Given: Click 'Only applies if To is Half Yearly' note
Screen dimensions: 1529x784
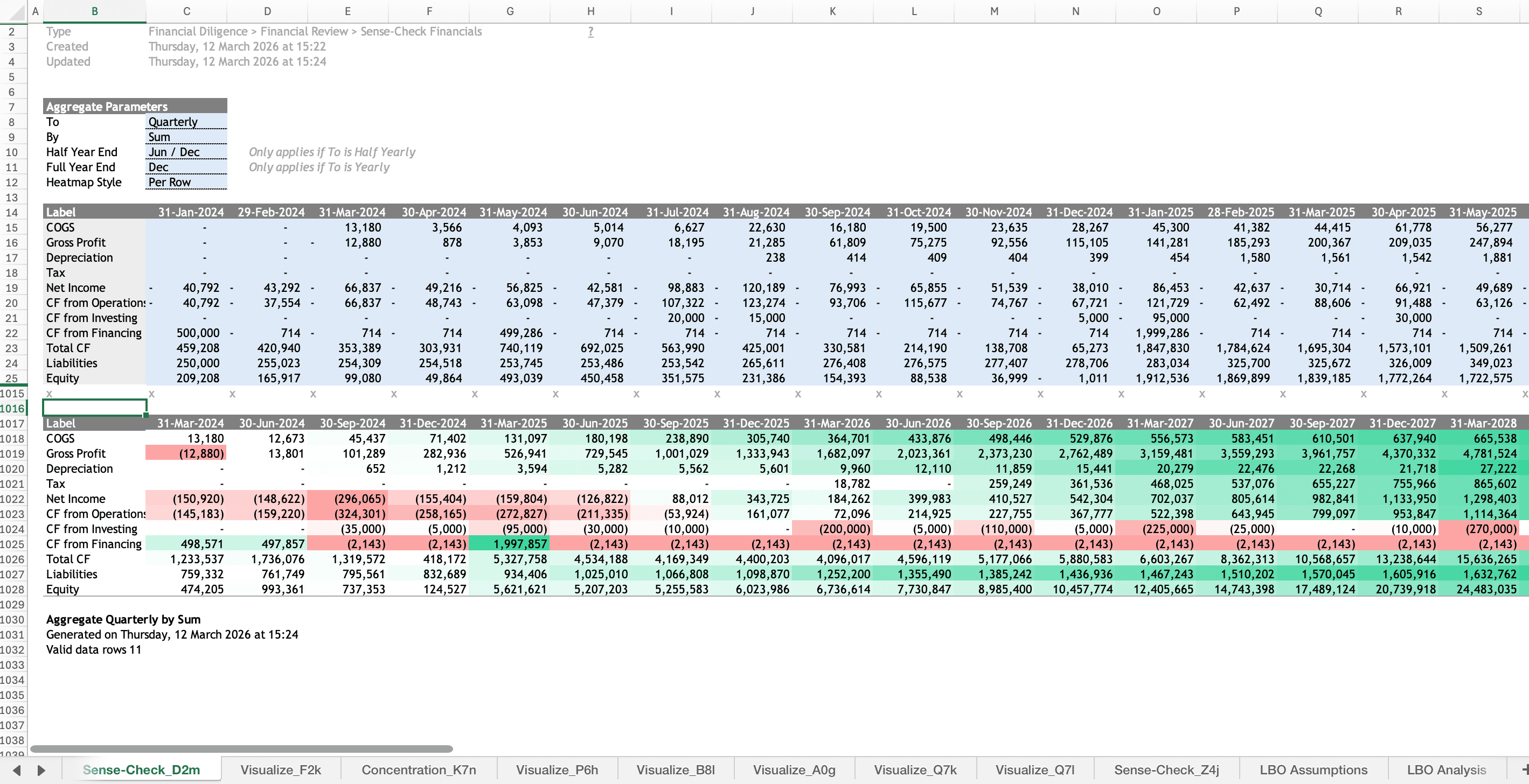Looking at the screenshot, I should tap(332, 152).
